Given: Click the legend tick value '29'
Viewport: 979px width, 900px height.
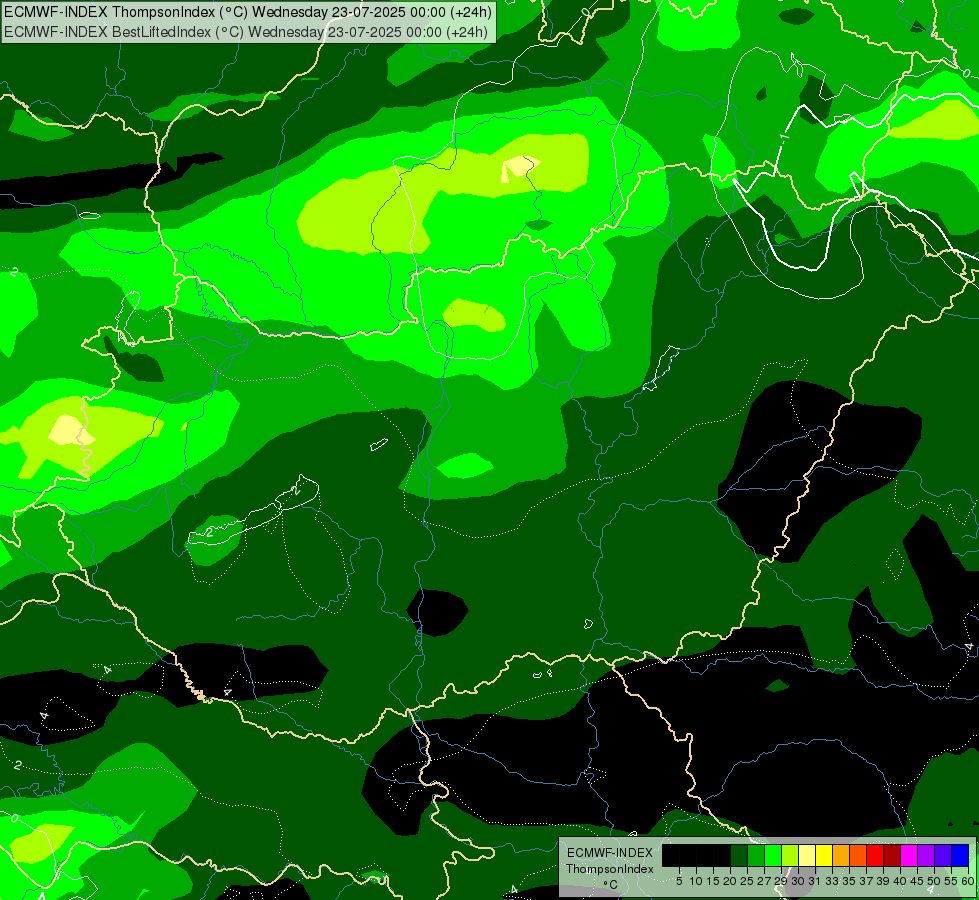Looking at the screenshot, I should 780,881.
